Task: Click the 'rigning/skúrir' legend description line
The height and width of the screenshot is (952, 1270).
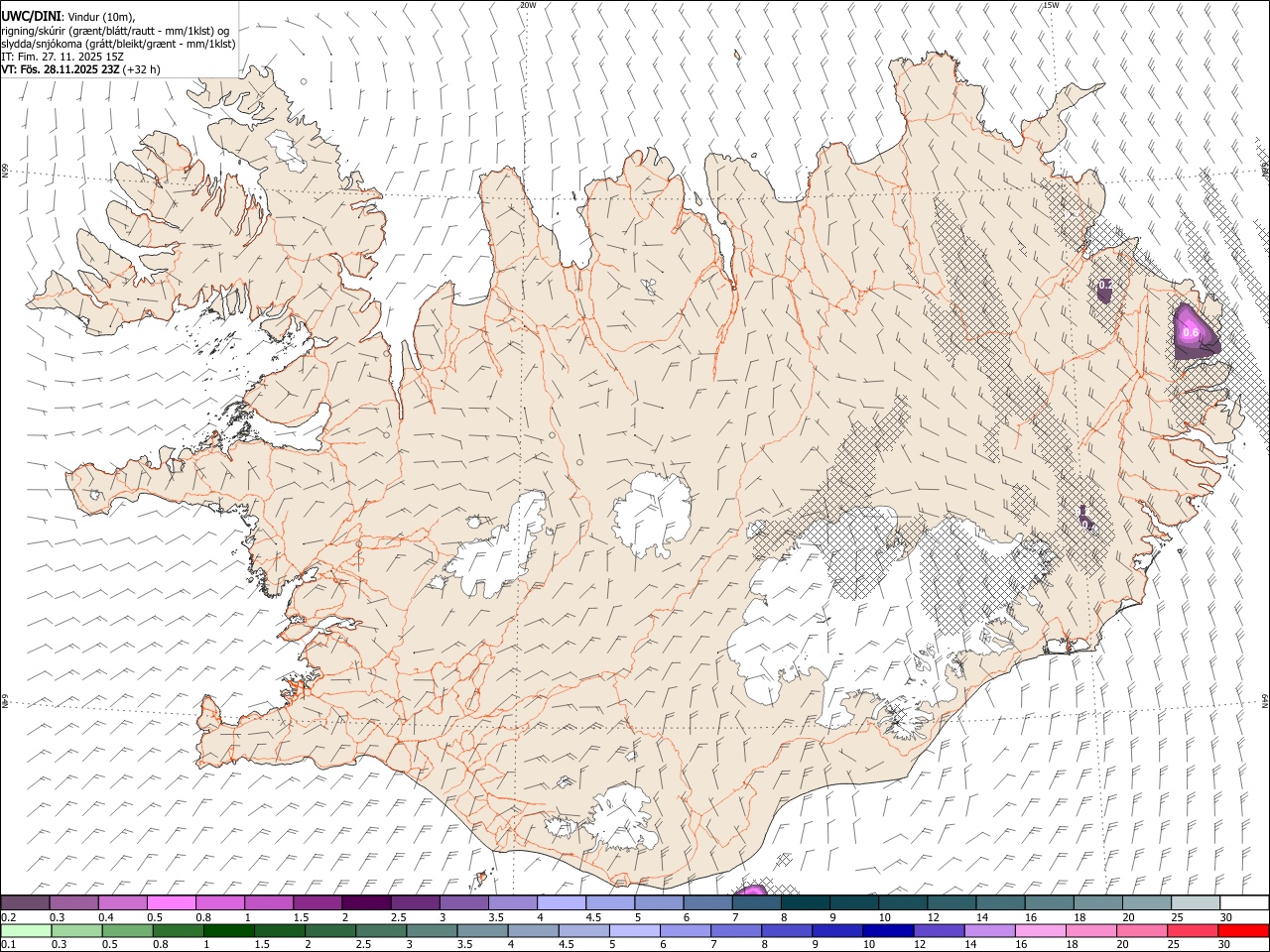Action: point(116,31)
